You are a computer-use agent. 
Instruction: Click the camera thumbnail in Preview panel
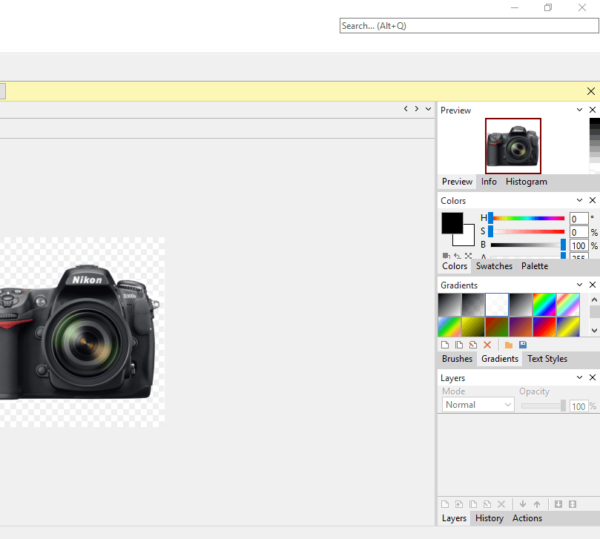513,146
